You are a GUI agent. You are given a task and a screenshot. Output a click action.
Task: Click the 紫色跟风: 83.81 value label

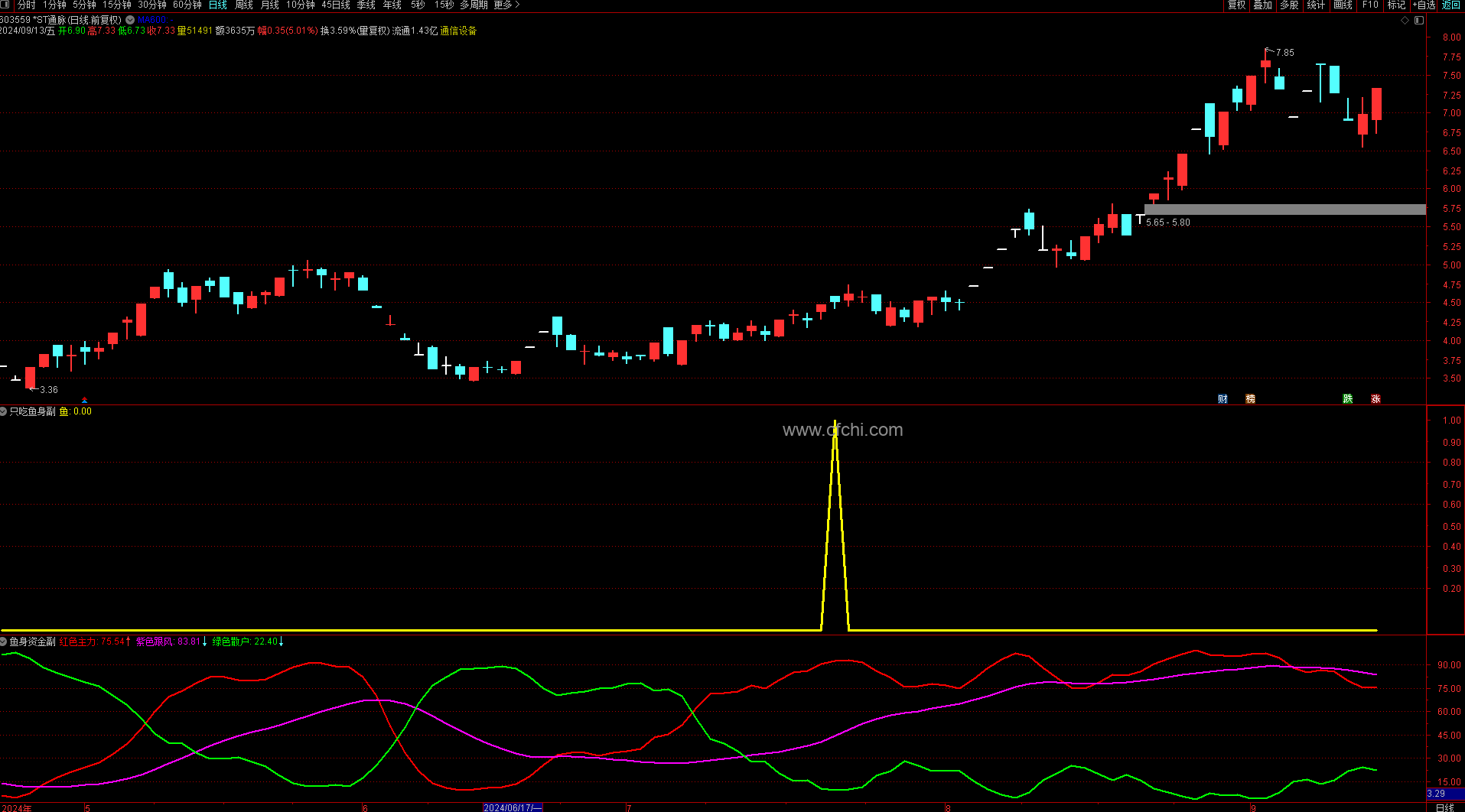coord(168,641)
